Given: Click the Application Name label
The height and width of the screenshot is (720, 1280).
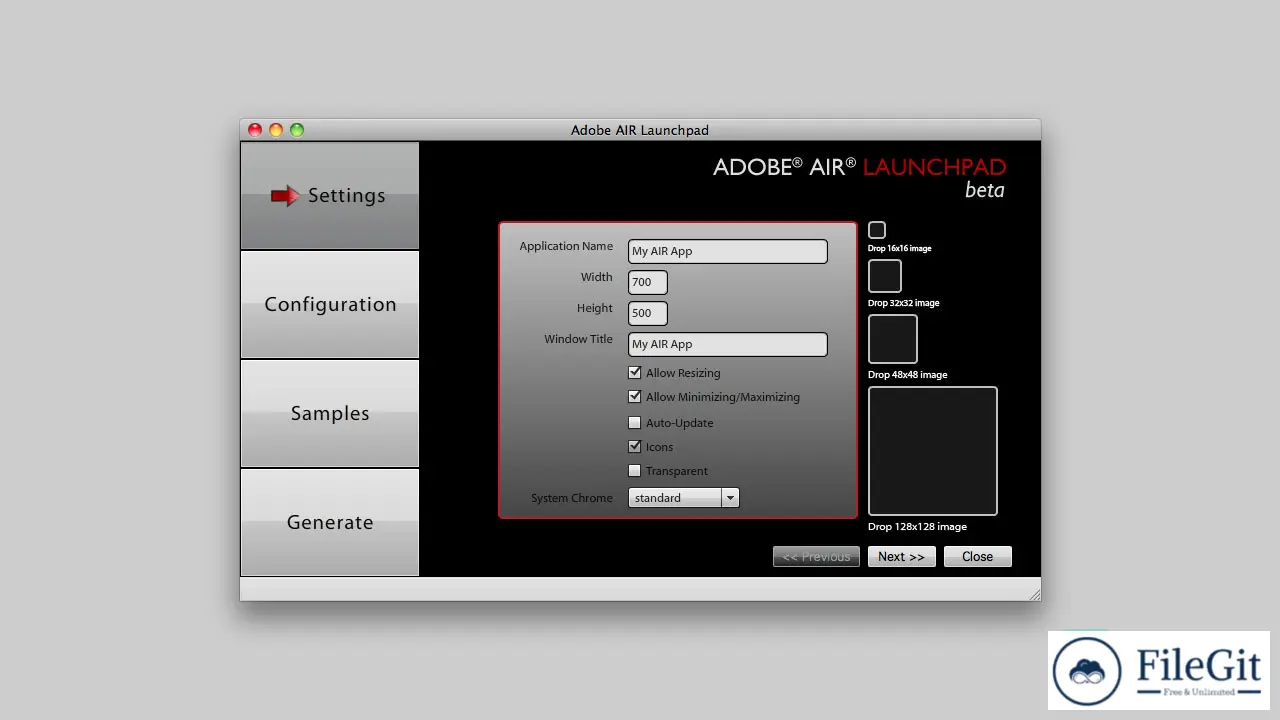Looking at the screenshot, I should pos(566,246).
